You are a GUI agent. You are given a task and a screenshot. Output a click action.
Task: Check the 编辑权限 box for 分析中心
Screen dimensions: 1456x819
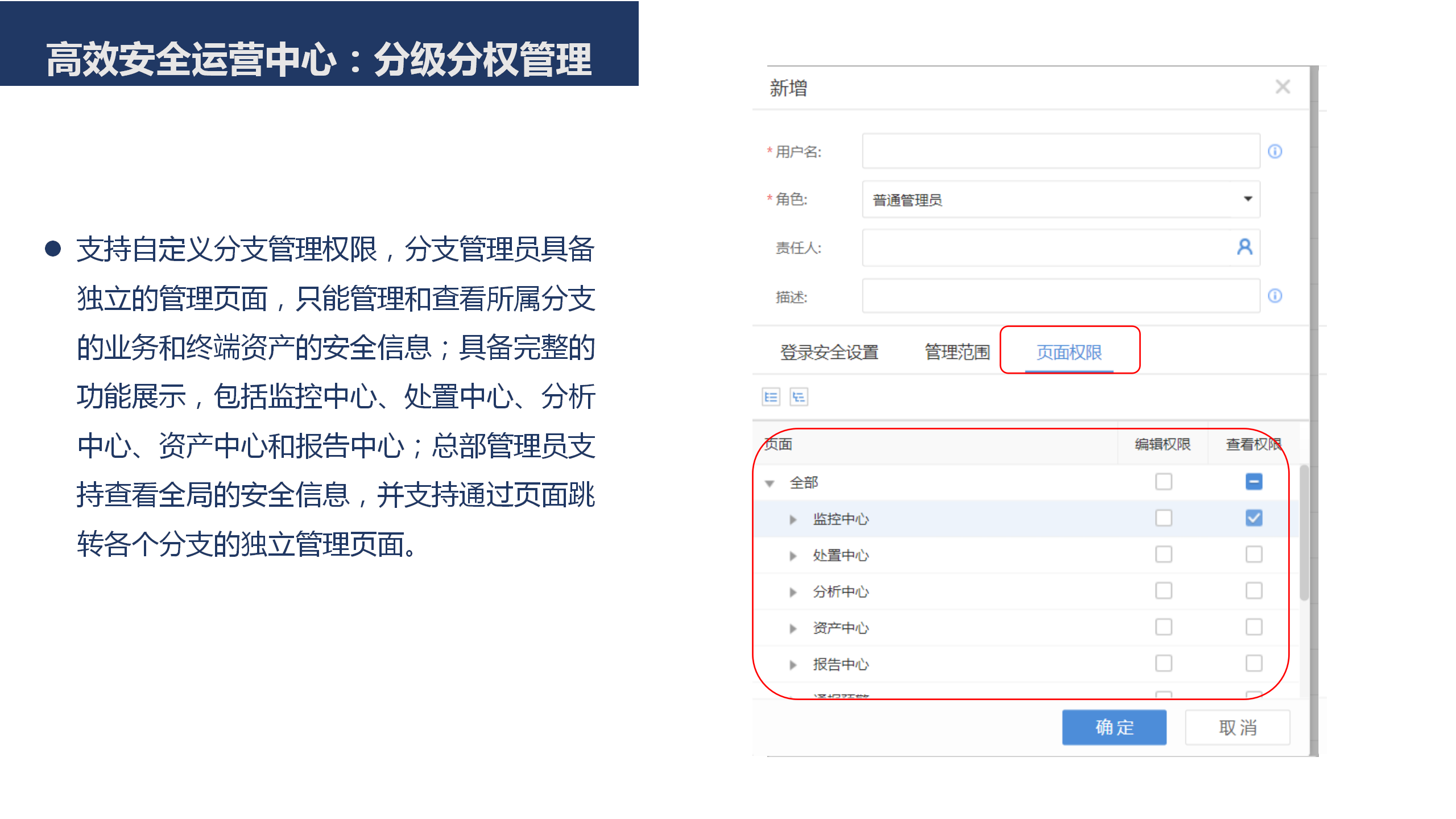pos(1163,591)
